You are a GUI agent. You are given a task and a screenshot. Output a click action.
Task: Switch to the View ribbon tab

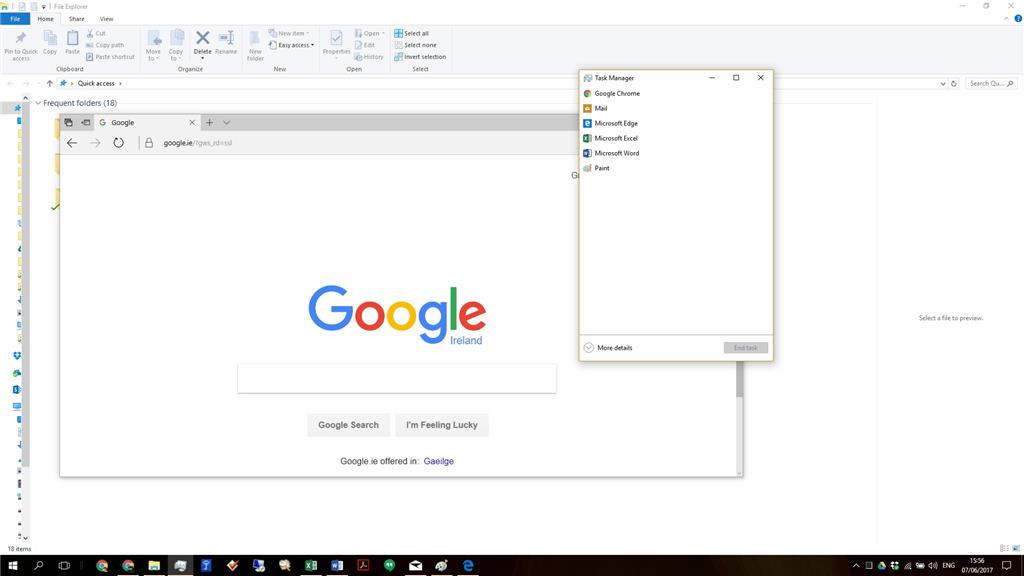click(106, 19)
